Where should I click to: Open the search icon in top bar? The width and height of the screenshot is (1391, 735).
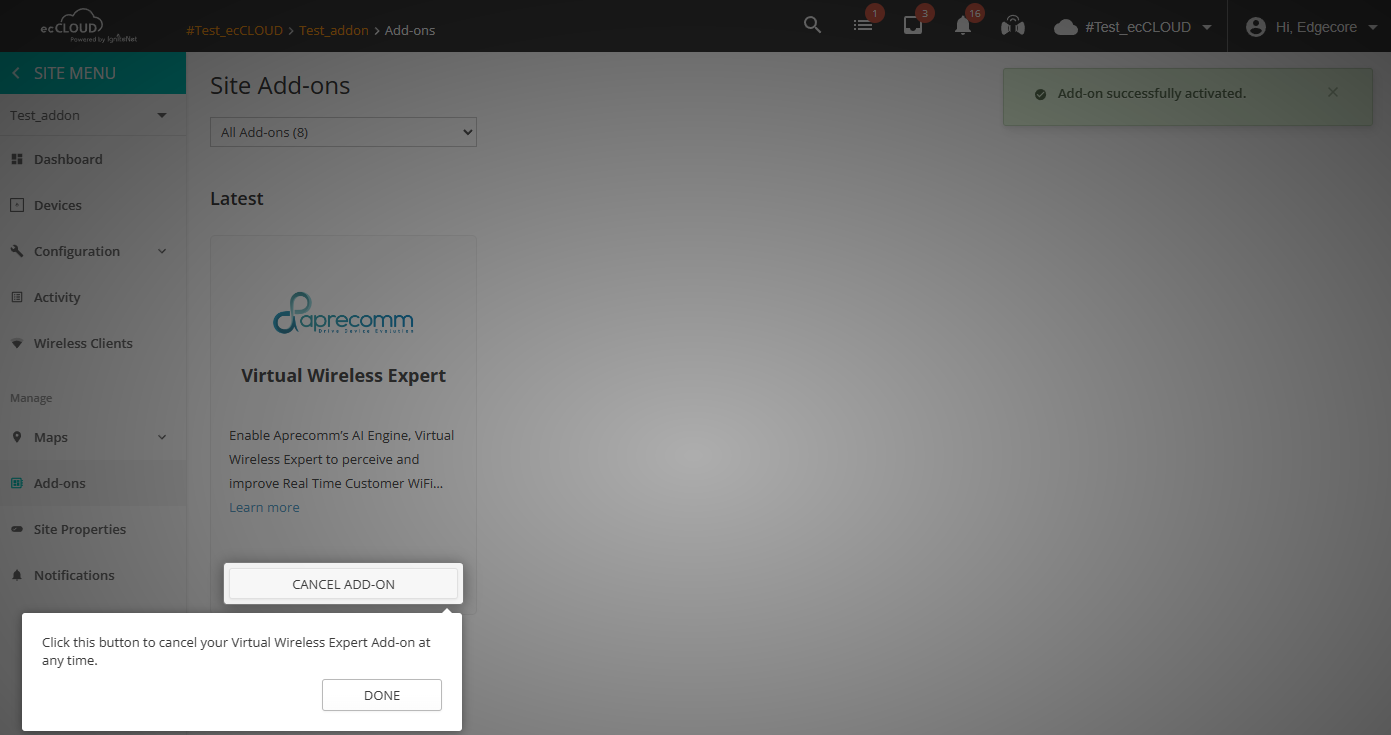click(x=812, y=24)
